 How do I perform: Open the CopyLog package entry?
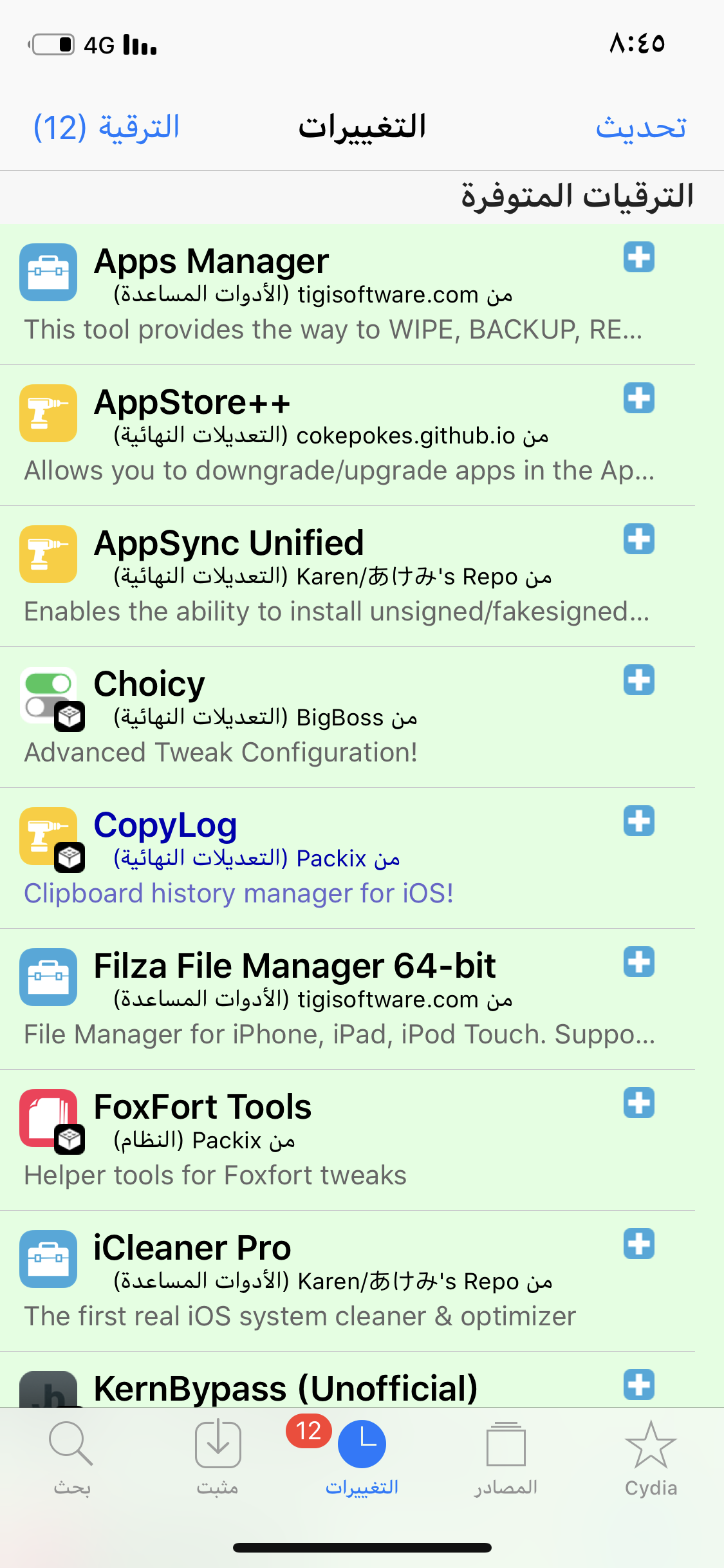click(348, 858)
